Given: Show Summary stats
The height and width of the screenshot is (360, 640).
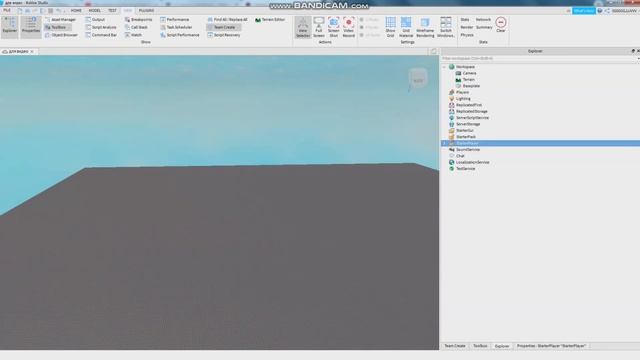Looking at the screenshot, I should click(484, 27).
